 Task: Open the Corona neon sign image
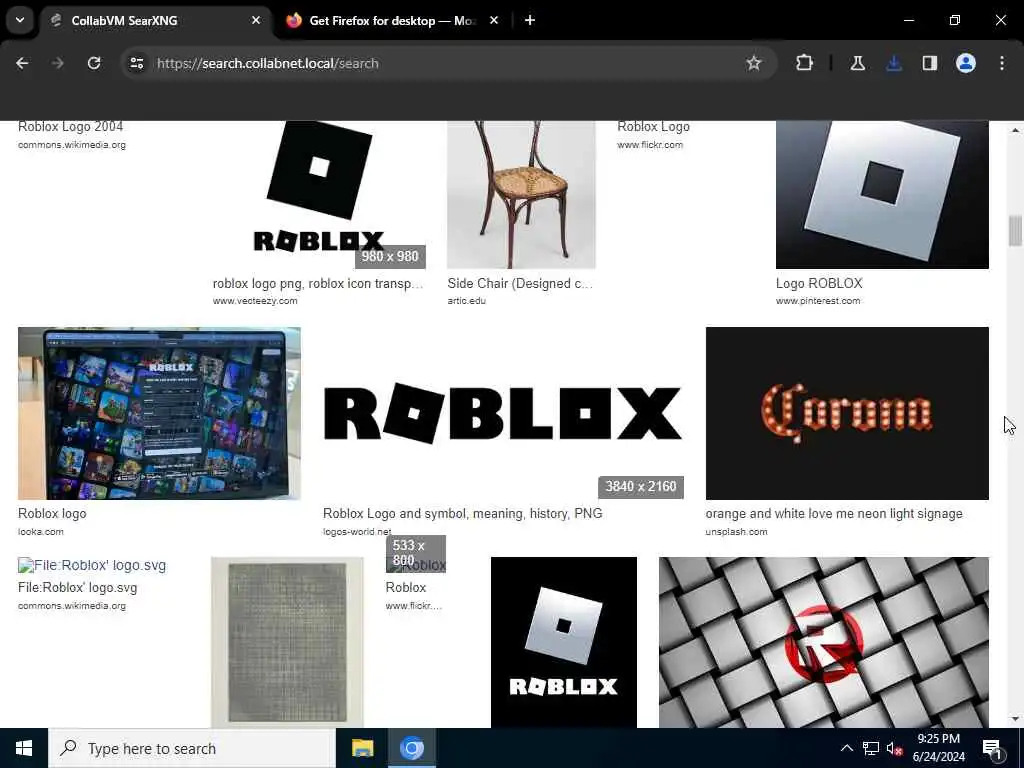click(847, 413)
